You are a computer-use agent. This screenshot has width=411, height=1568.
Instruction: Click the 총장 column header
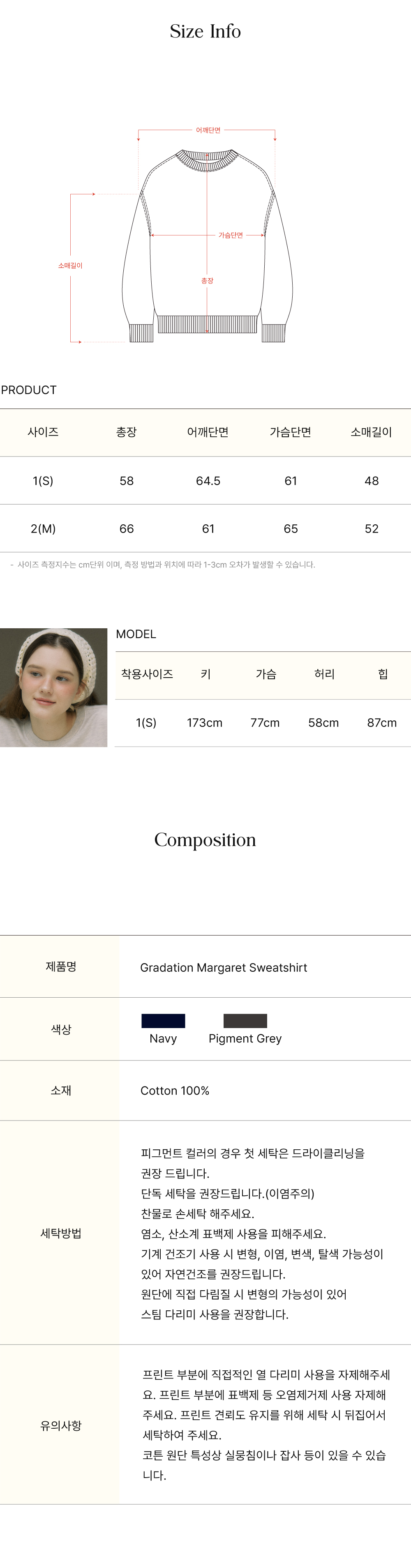pyautogui.click(x=127, y=432)
